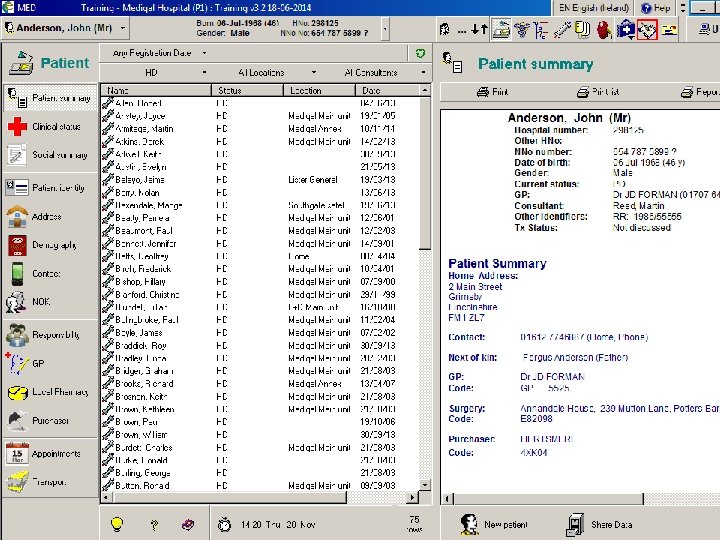Open Patient summary in sidebar
The image size is (720, 540).
50,98
